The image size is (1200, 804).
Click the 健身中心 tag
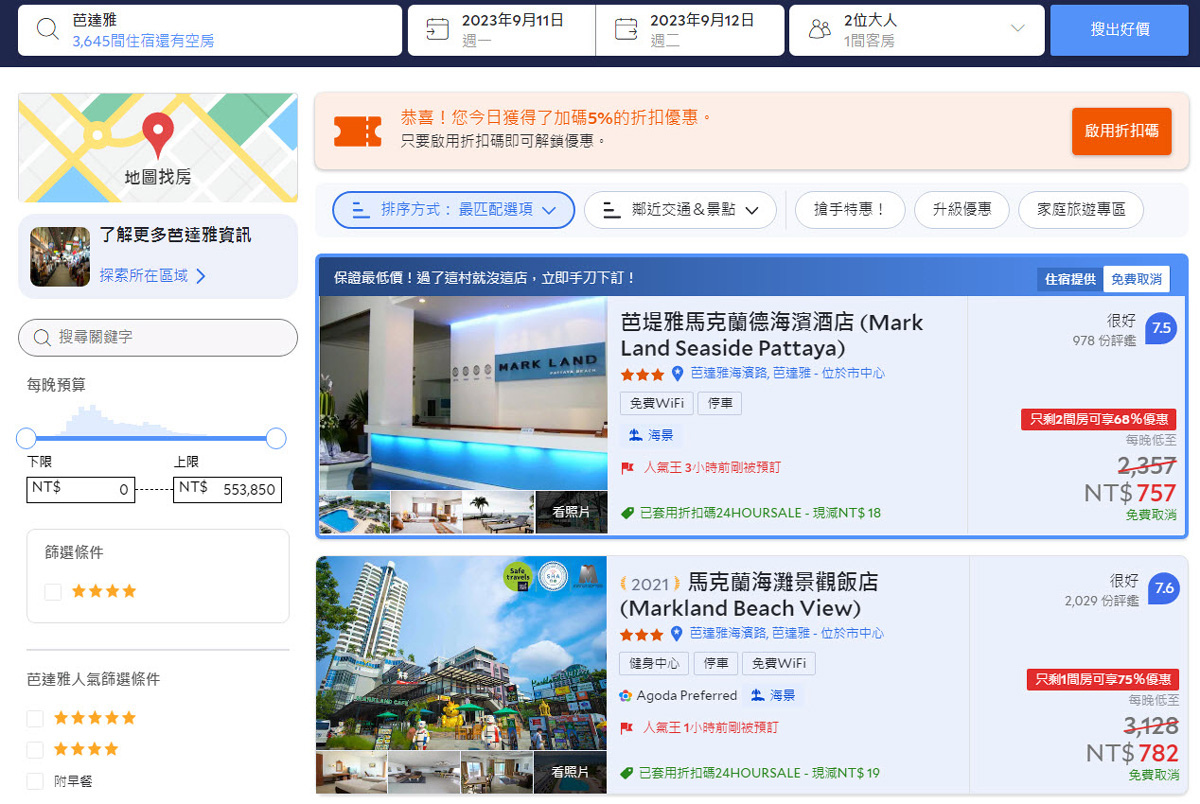[x=654, y=663]
